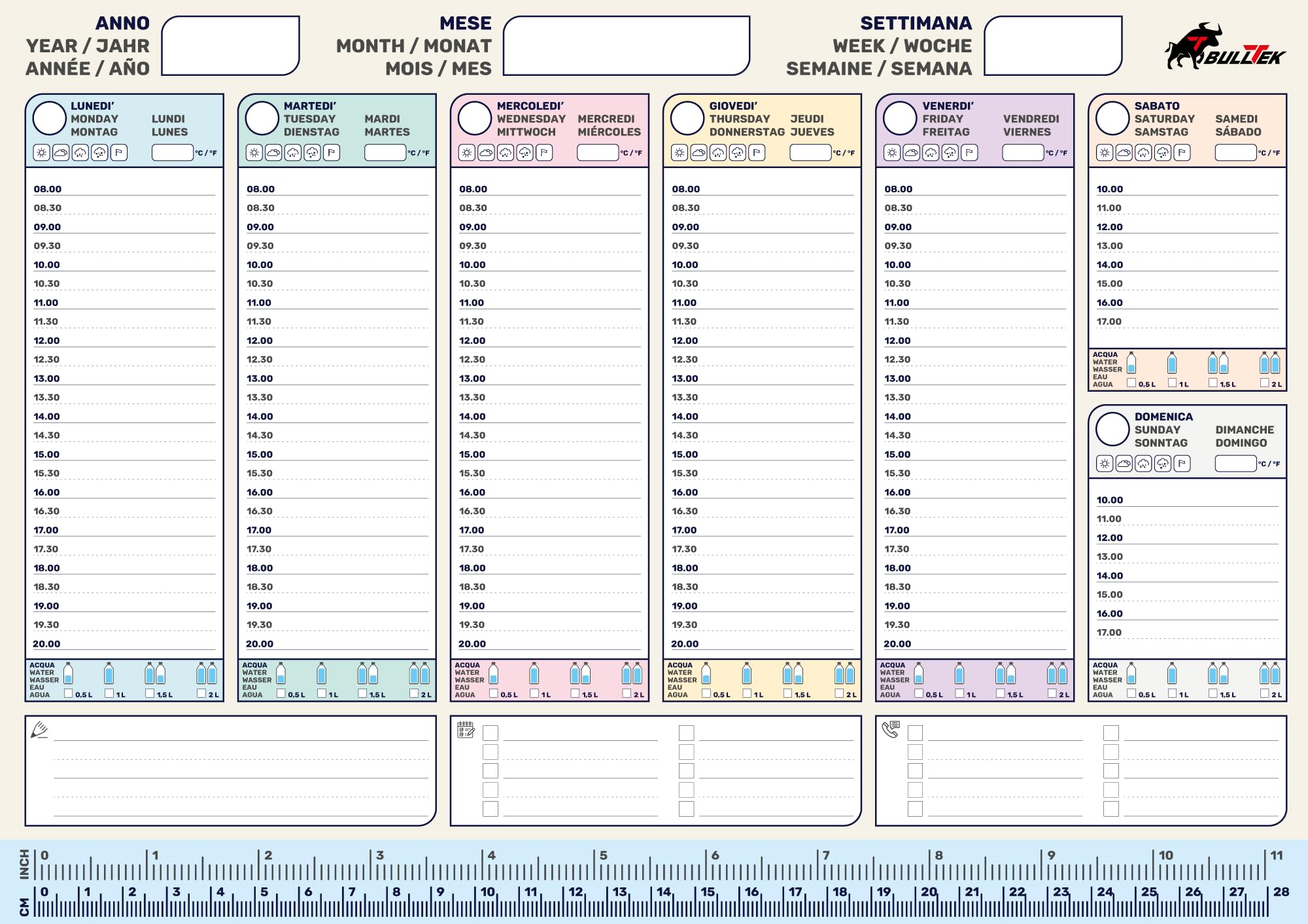Click the VIERNES day label

(x=1027, y=132)
